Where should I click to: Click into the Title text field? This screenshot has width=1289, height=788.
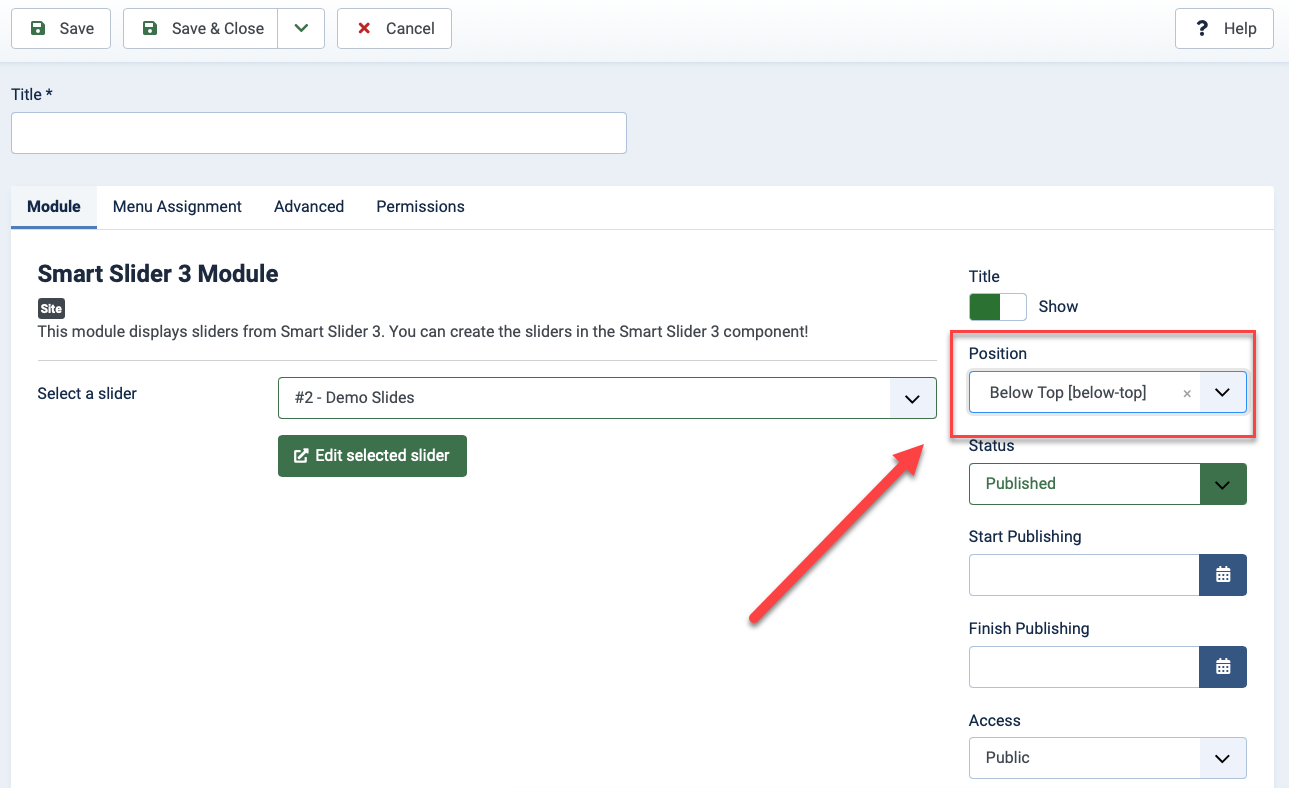(318, 133)
